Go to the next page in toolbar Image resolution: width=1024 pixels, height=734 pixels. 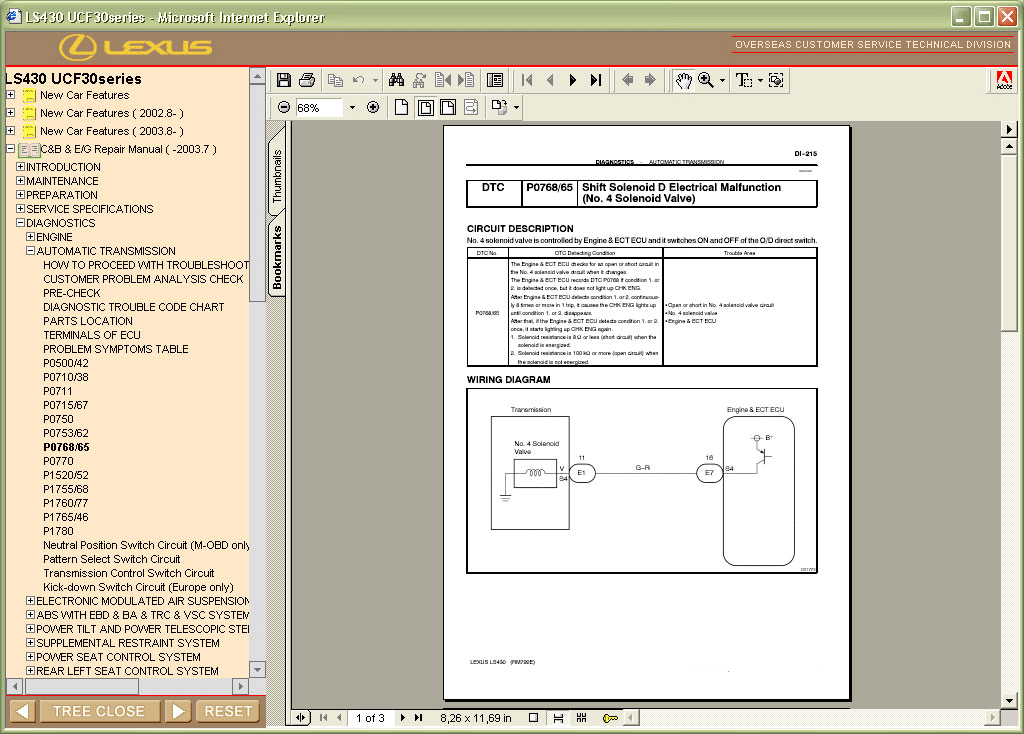point(573,80)
